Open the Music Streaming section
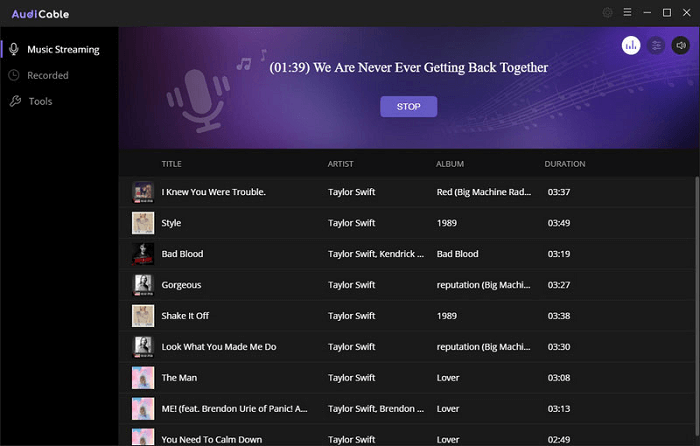Screen dimensions: 700x446 click(62, 49)
